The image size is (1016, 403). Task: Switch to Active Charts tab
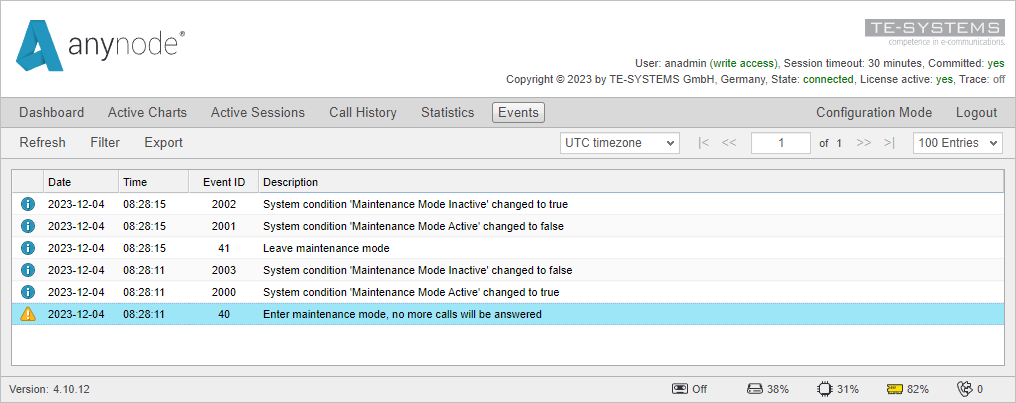(x=147, y=113)
